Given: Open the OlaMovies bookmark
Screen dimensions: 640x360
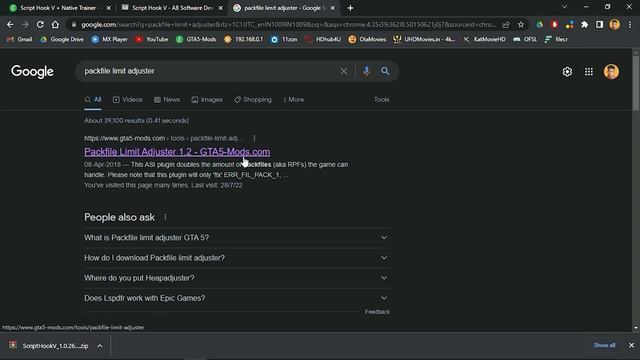Looking at the screenshot, I should pyautogui.click(x=367, y=39).
